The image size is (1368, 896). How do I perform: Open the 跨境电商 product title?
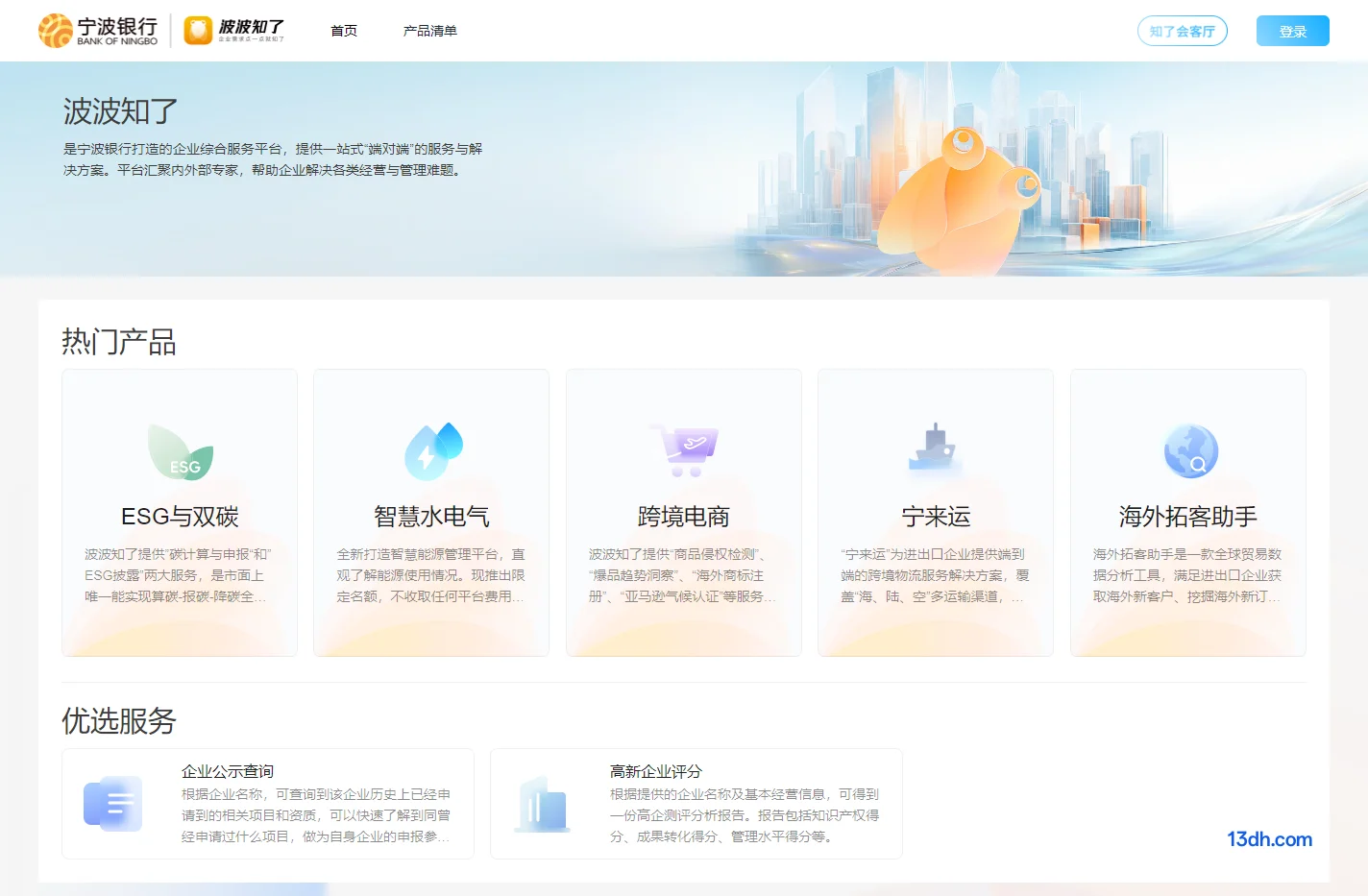[684, 517]
